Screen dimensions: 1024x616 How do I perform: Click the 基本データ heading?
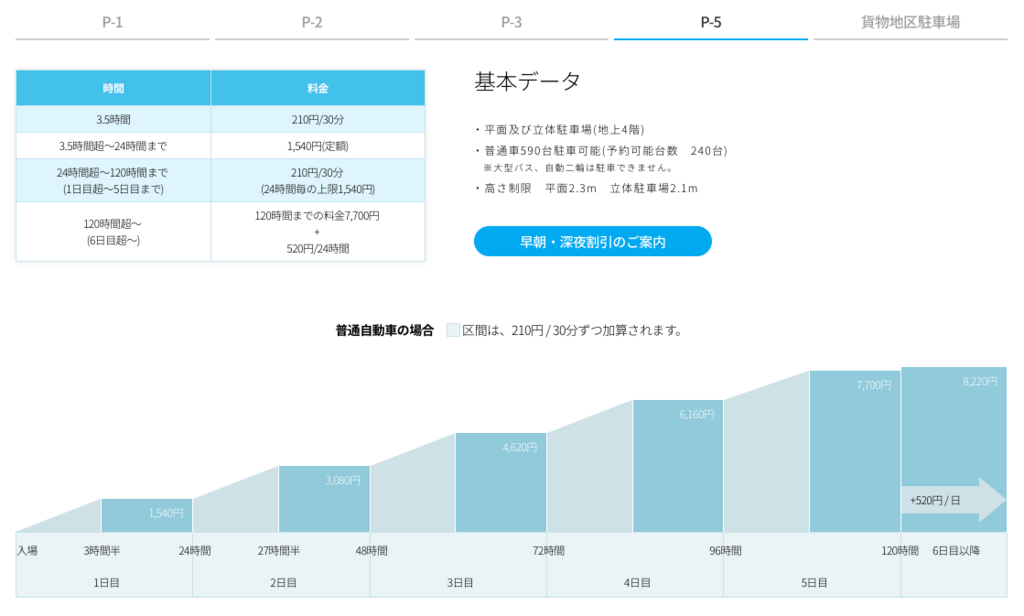(524, 79)
